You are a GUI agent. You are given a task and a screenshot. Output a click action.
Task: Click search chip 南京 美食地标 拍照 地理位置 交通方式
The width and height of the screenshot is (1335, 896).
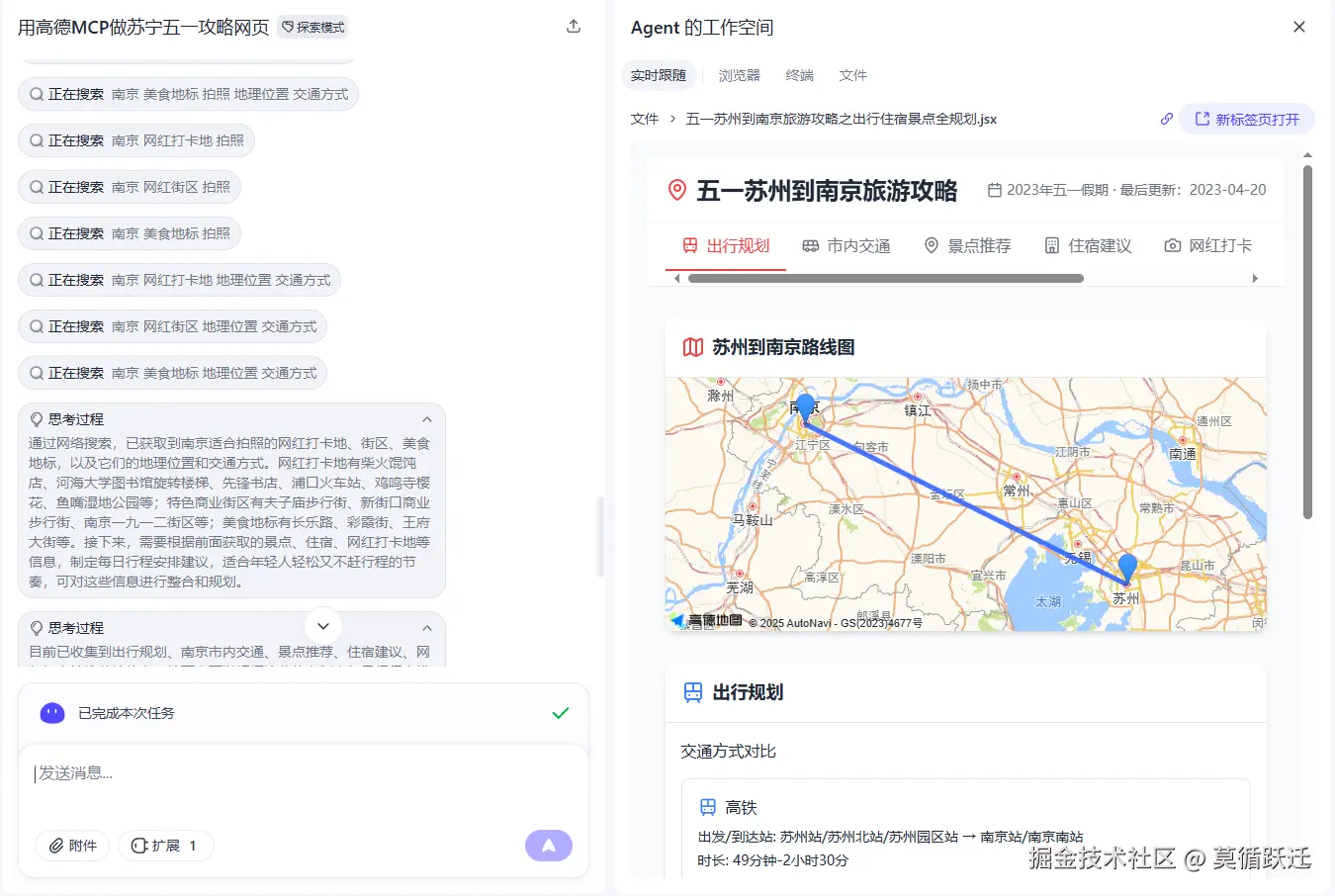point(188,94)
